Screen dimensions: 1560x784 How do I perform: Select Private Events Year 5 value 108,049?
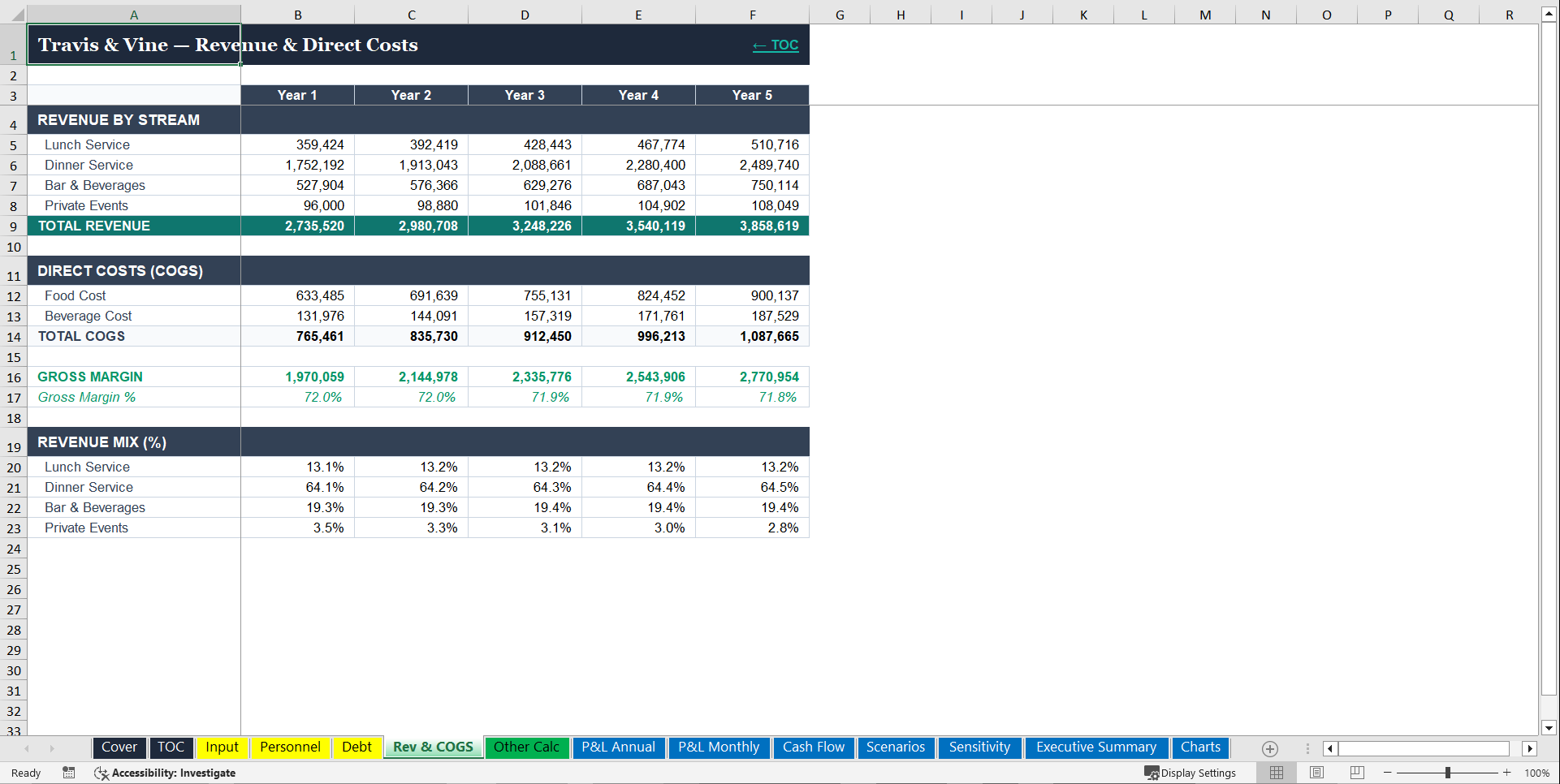pyautogui.click(x=752, y=205)
